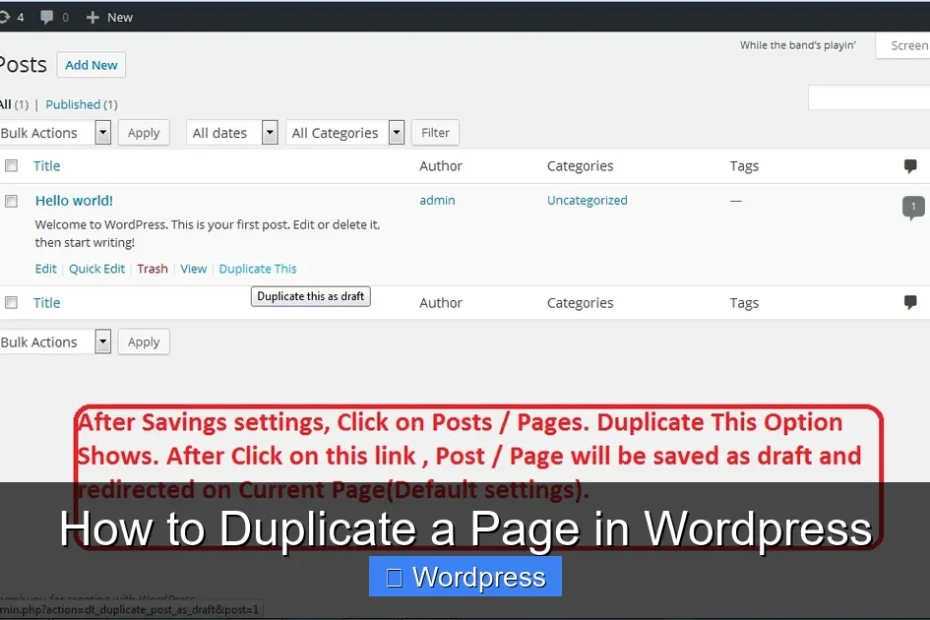930x620 pixels.
Task: Click into the search posts field
Action: (x=869, y=97)
